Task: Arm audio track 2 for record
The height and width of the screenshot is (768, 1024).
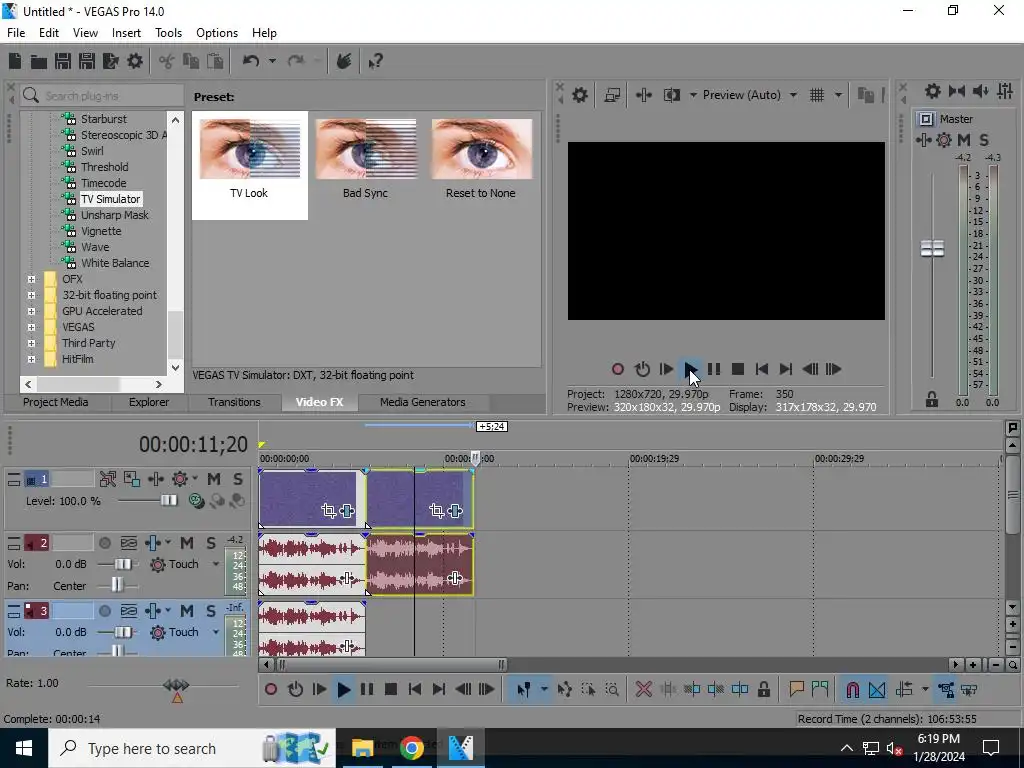Action: [104, 543]
